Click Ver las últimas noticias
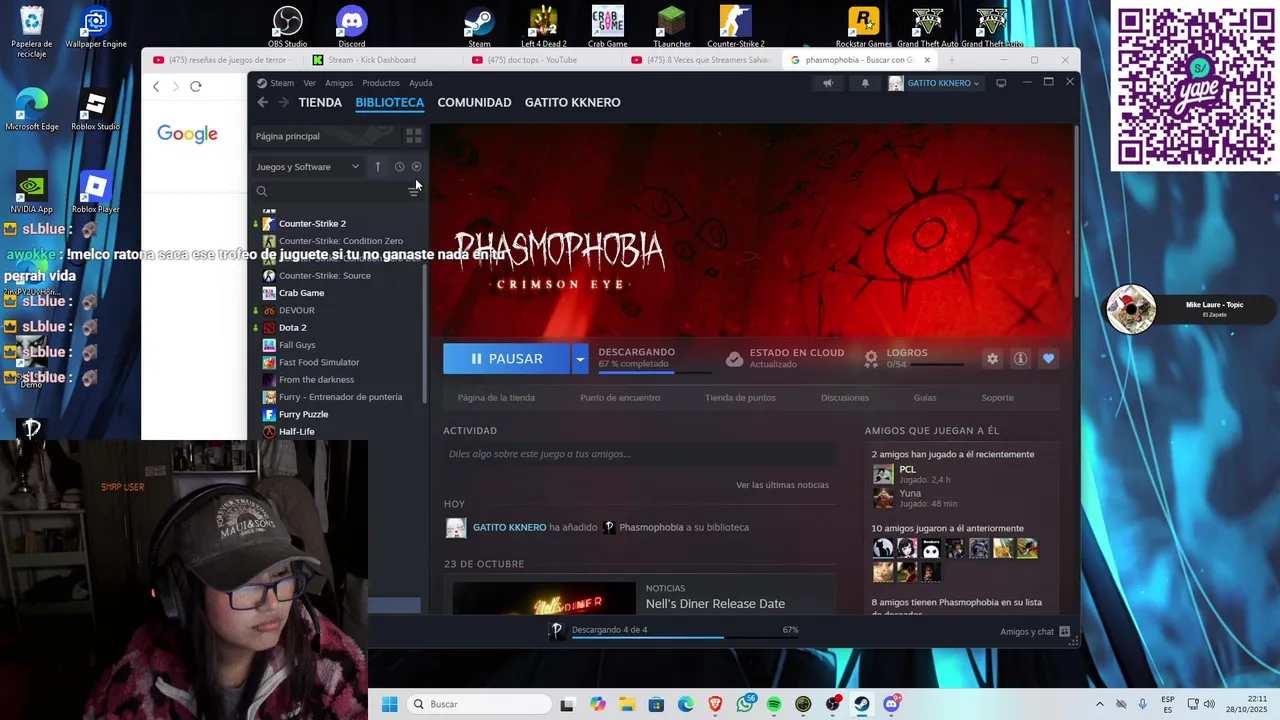The image size is (1280, 720). pyautogui.click(x=782, y=485)
